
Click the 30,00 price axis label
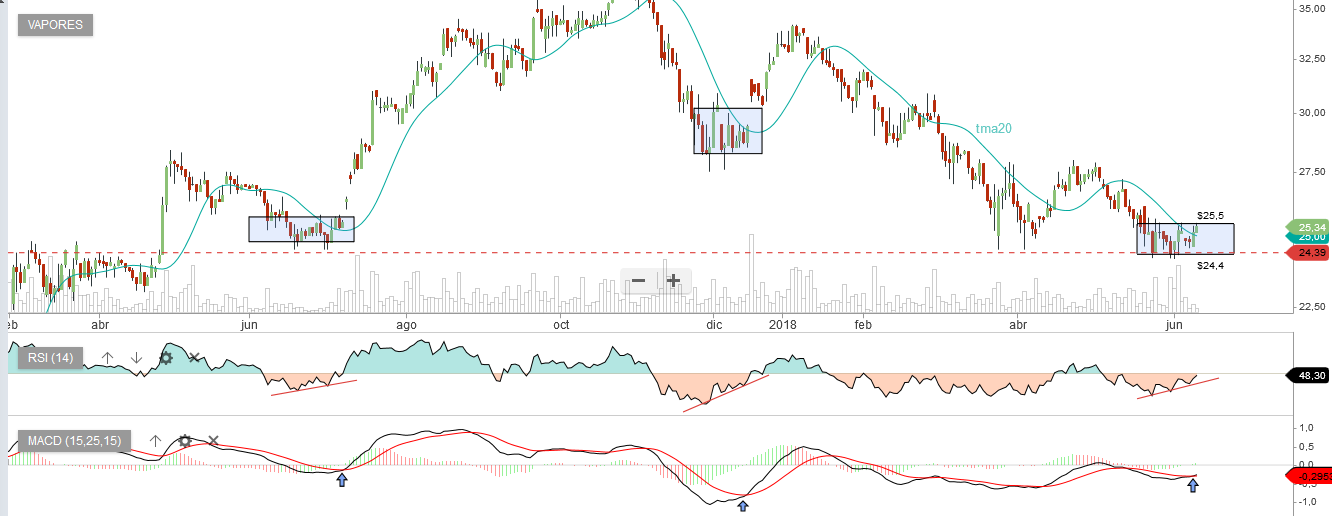coord(1311,112)
